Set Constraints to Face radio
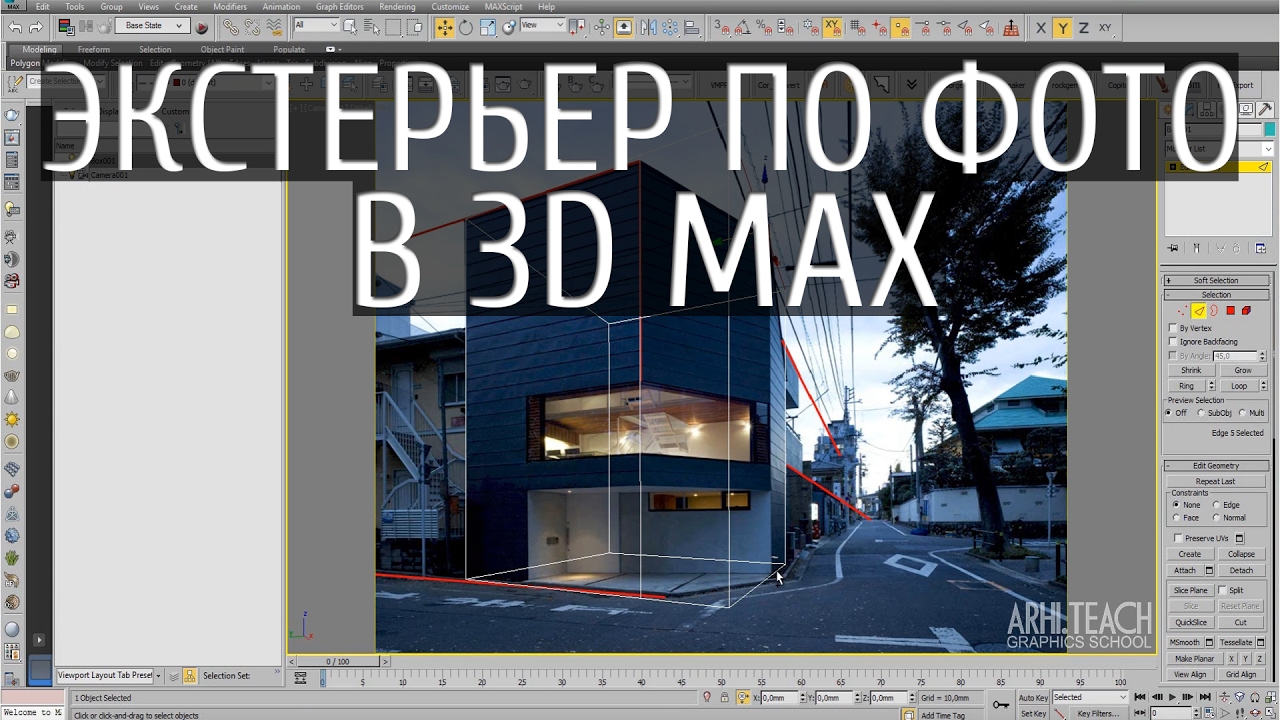Screen dimensions: 1280x720 point(1176,518)
